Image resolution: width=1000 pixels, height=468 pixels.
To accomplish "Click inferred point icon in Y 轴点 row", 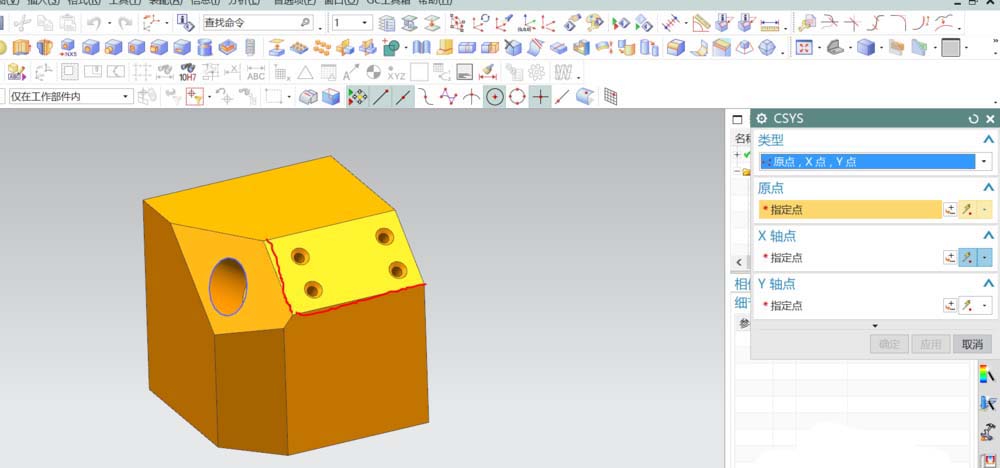I will tap(967, 305).
